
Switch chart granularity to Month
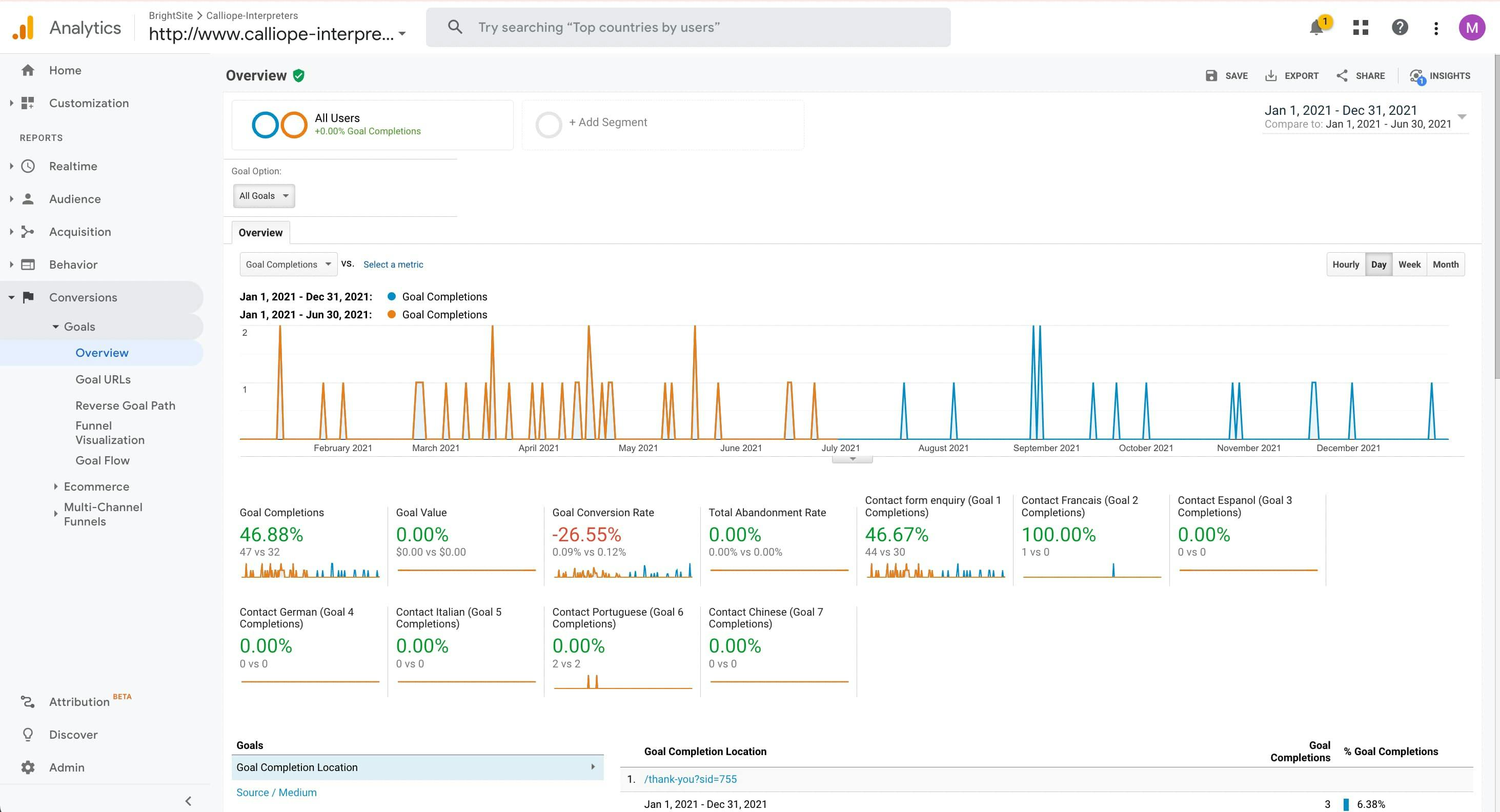coord(1445,265)
